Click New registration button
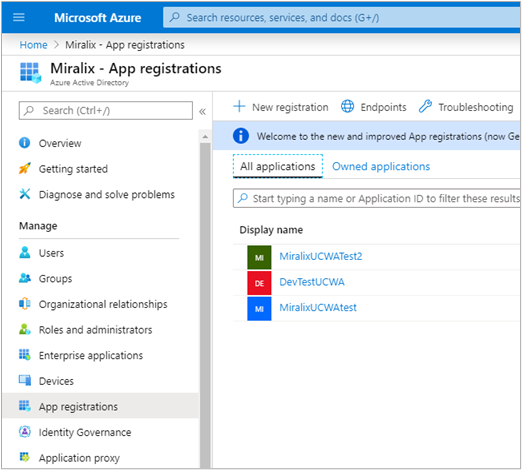522x470 pixels. 280,107
